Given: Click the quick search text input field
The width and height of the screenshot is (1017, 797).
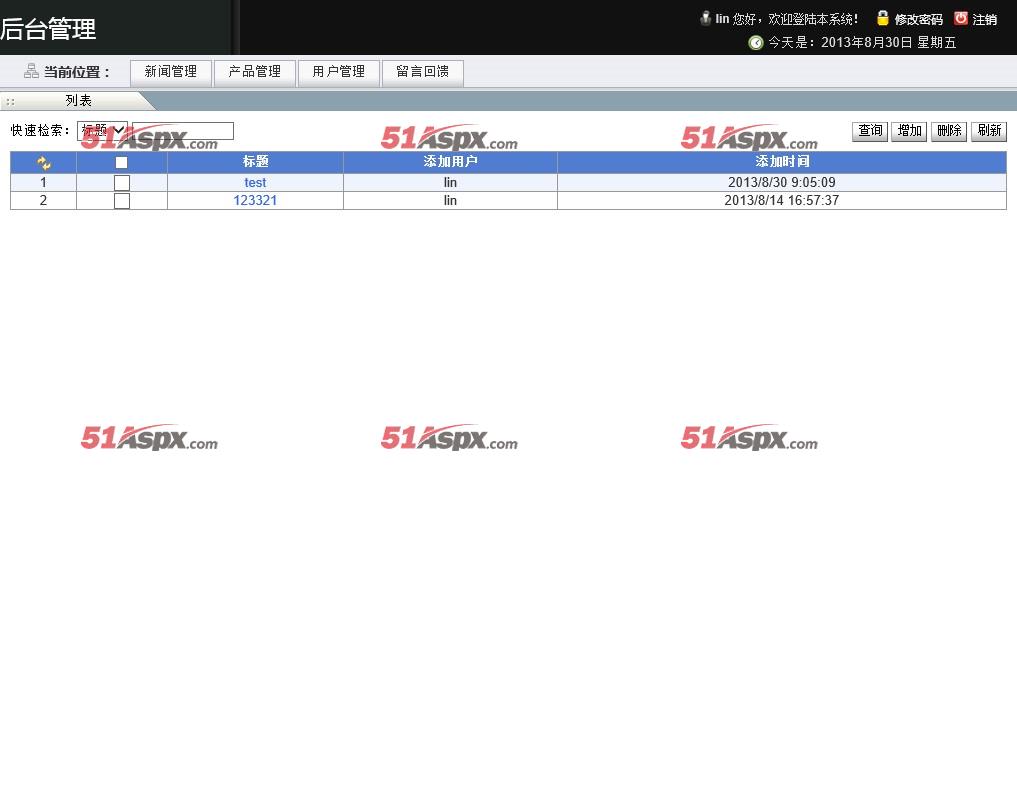Looking at the screenshot, I should click(x=183, y=131).
